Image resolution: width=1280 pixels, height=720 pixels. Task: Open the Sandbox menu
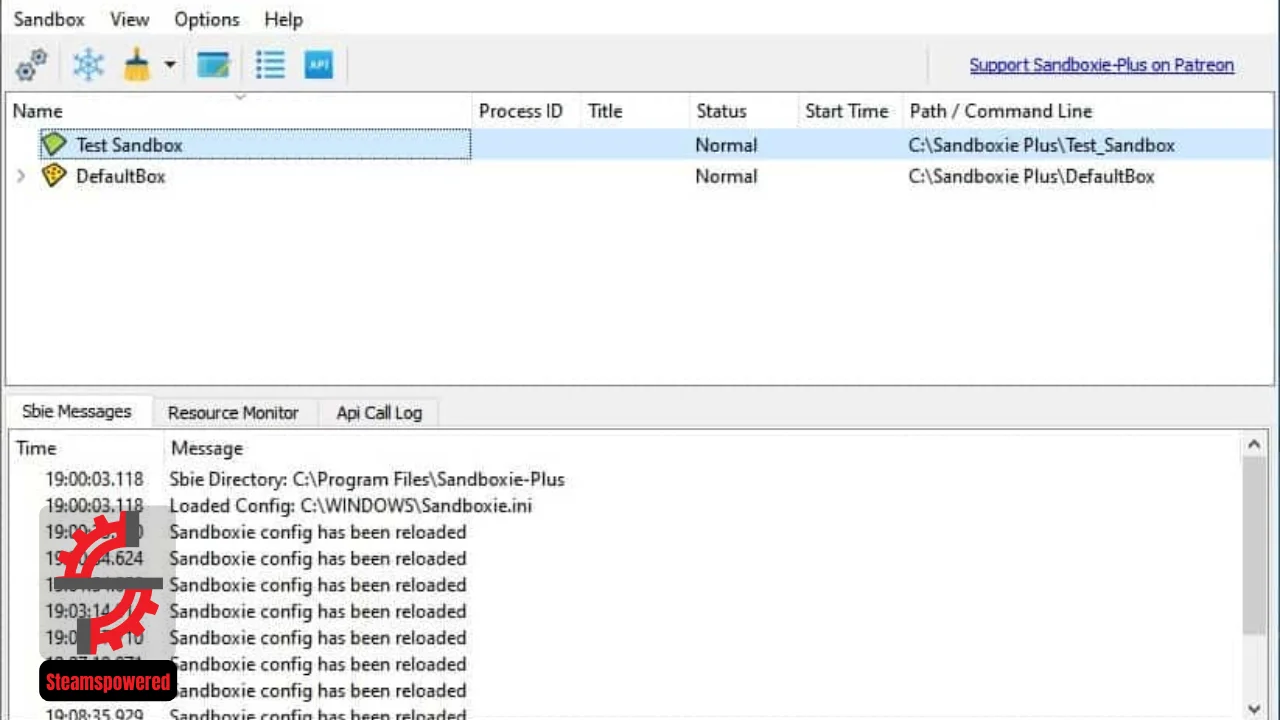pos(49,19)
